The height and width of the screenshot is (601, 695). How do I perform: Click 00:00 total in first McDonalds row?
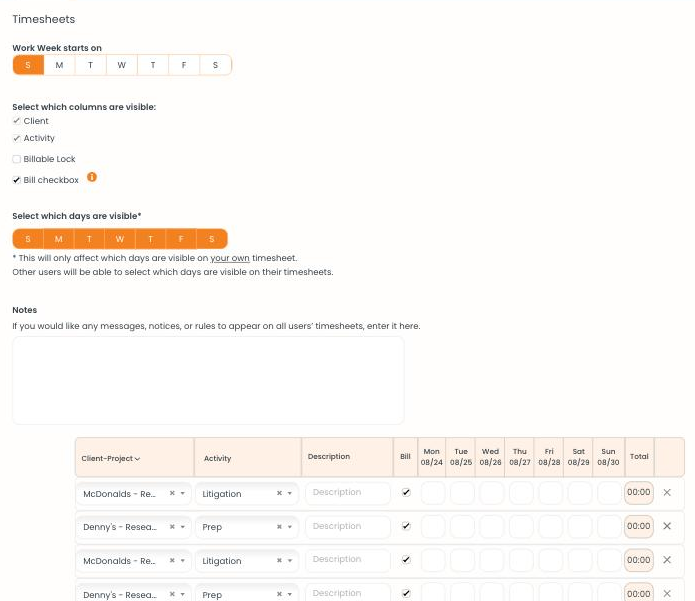pos(639,492)
